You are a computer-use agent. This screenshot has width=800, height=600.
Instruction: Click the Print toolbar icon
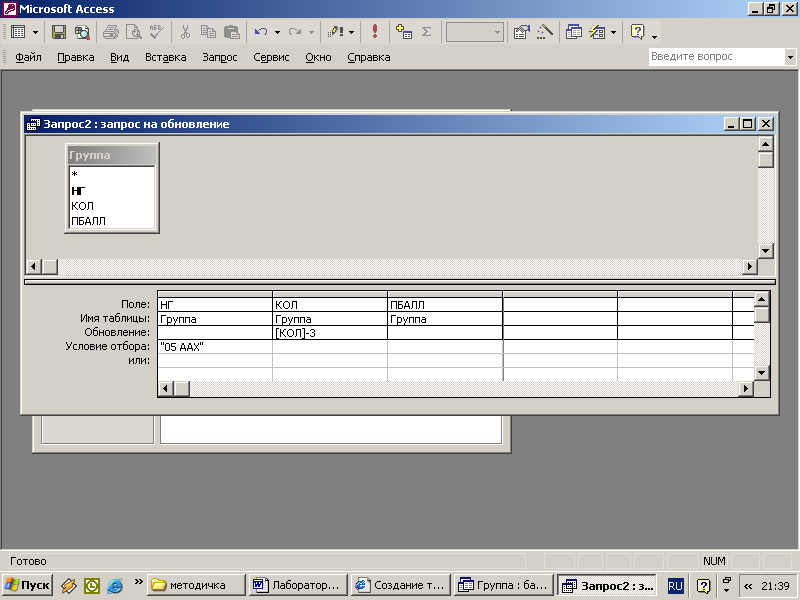pyautogui.click(x=111, y=32)
